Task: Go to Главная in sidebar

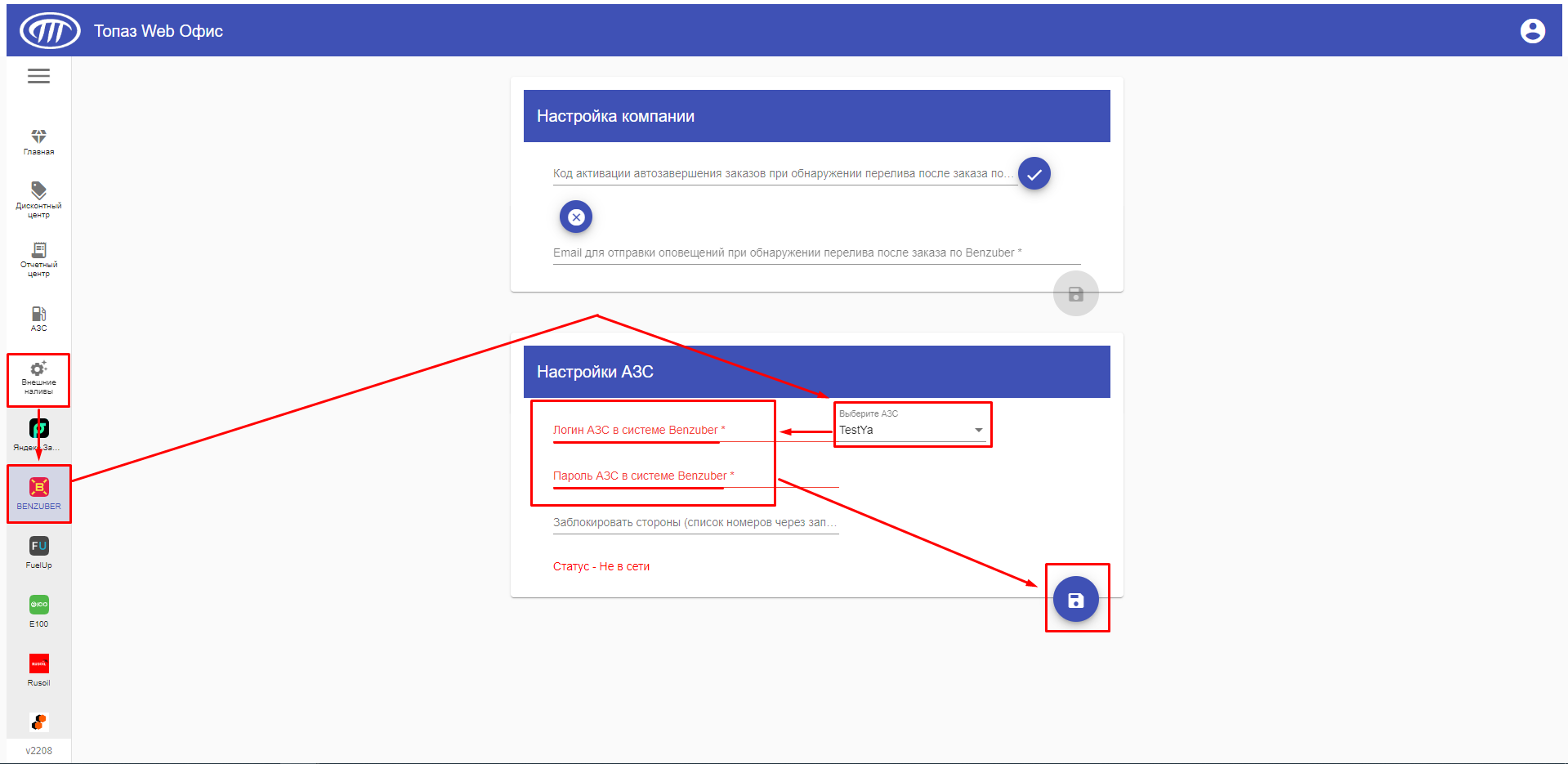Action: click(38, 141)
